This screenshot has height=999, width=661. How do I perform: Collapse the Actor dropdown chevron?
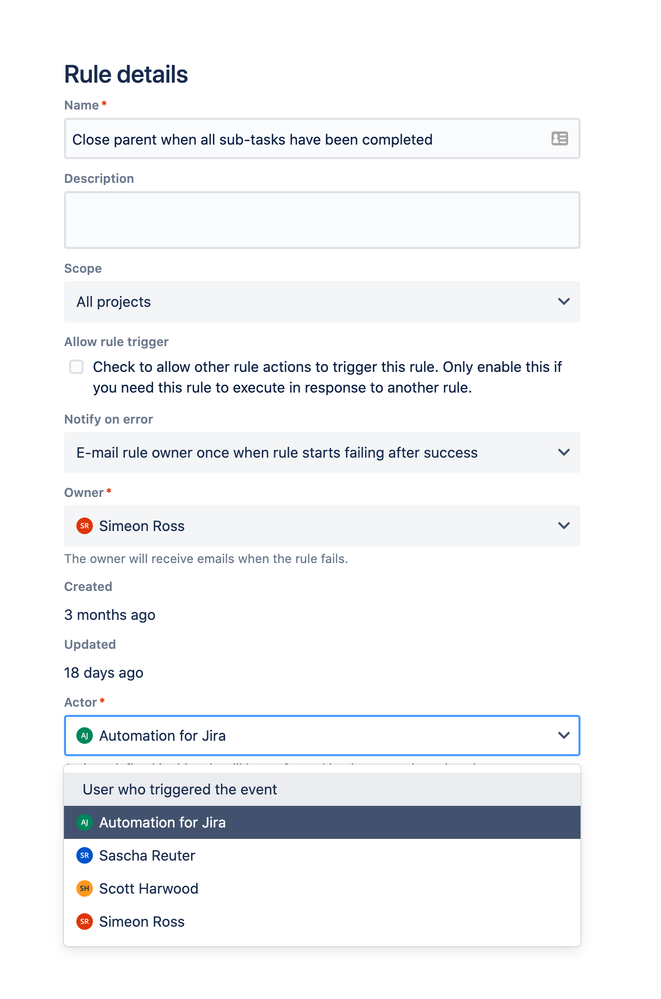[x=564, y=736]
